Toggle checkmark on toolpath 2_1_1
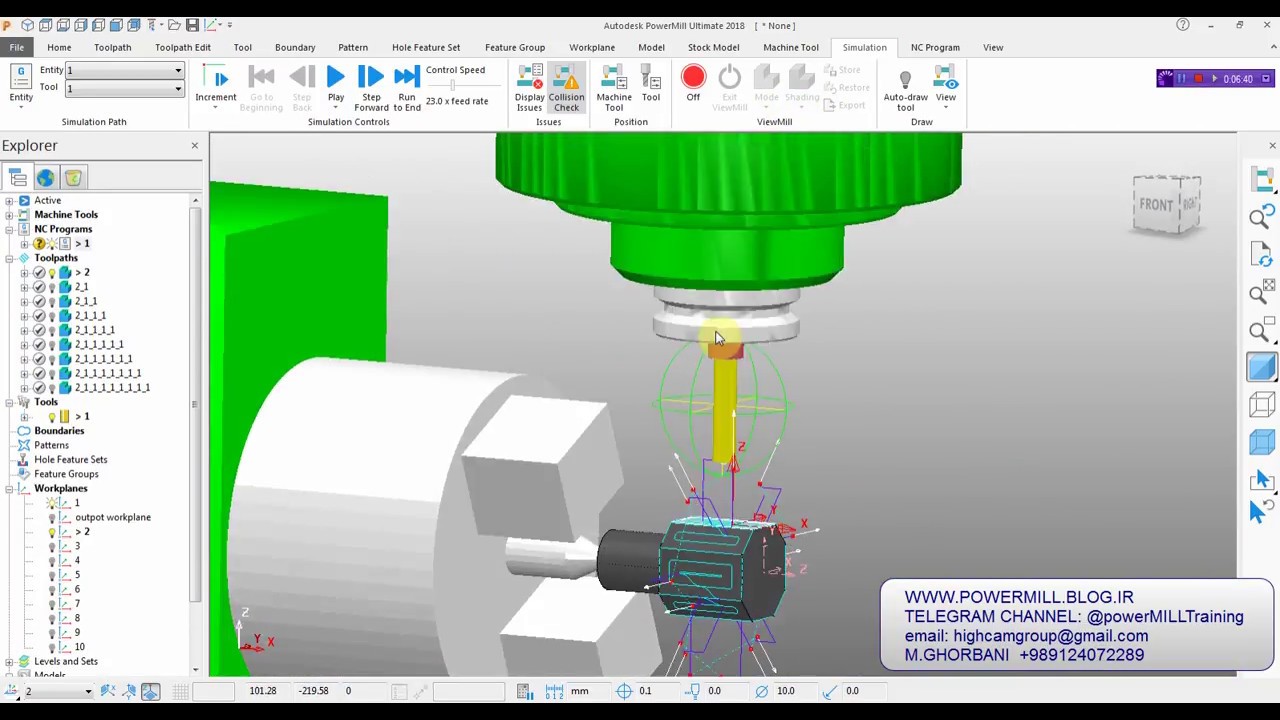 (39, 302)
